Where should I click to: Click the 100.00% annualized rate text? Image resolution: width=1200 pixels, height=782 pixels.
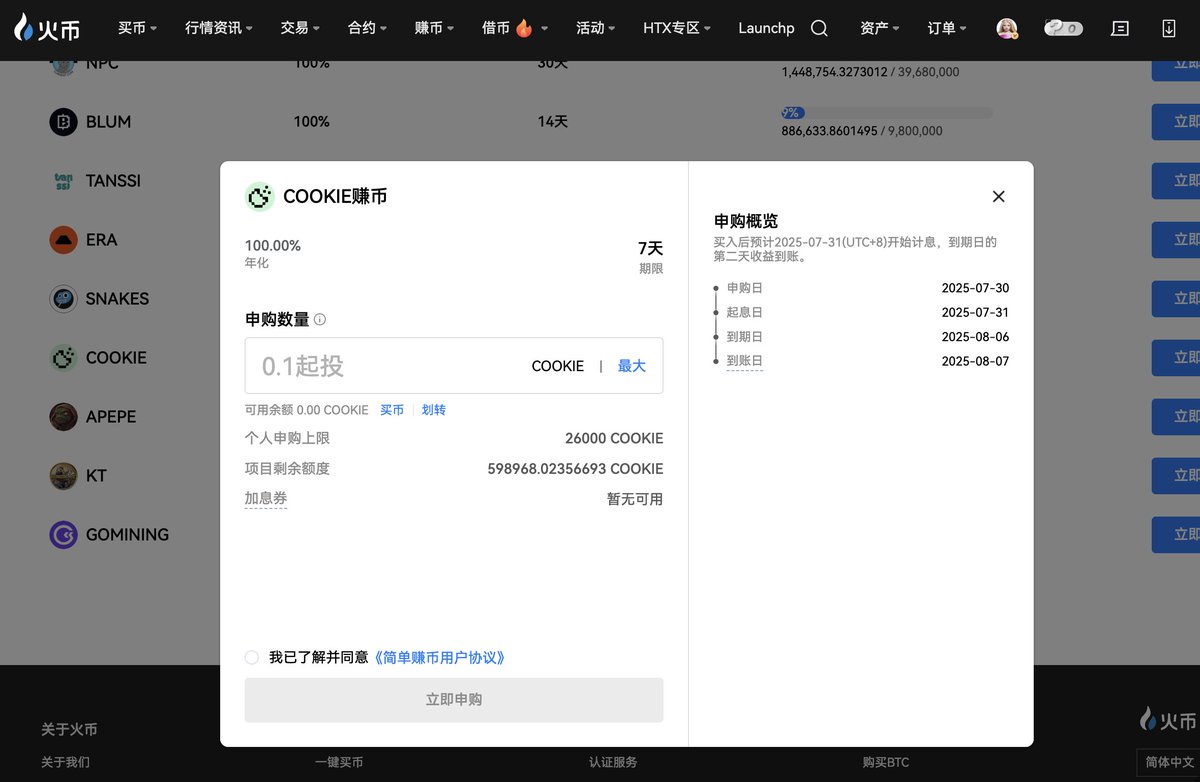point(273,246)
